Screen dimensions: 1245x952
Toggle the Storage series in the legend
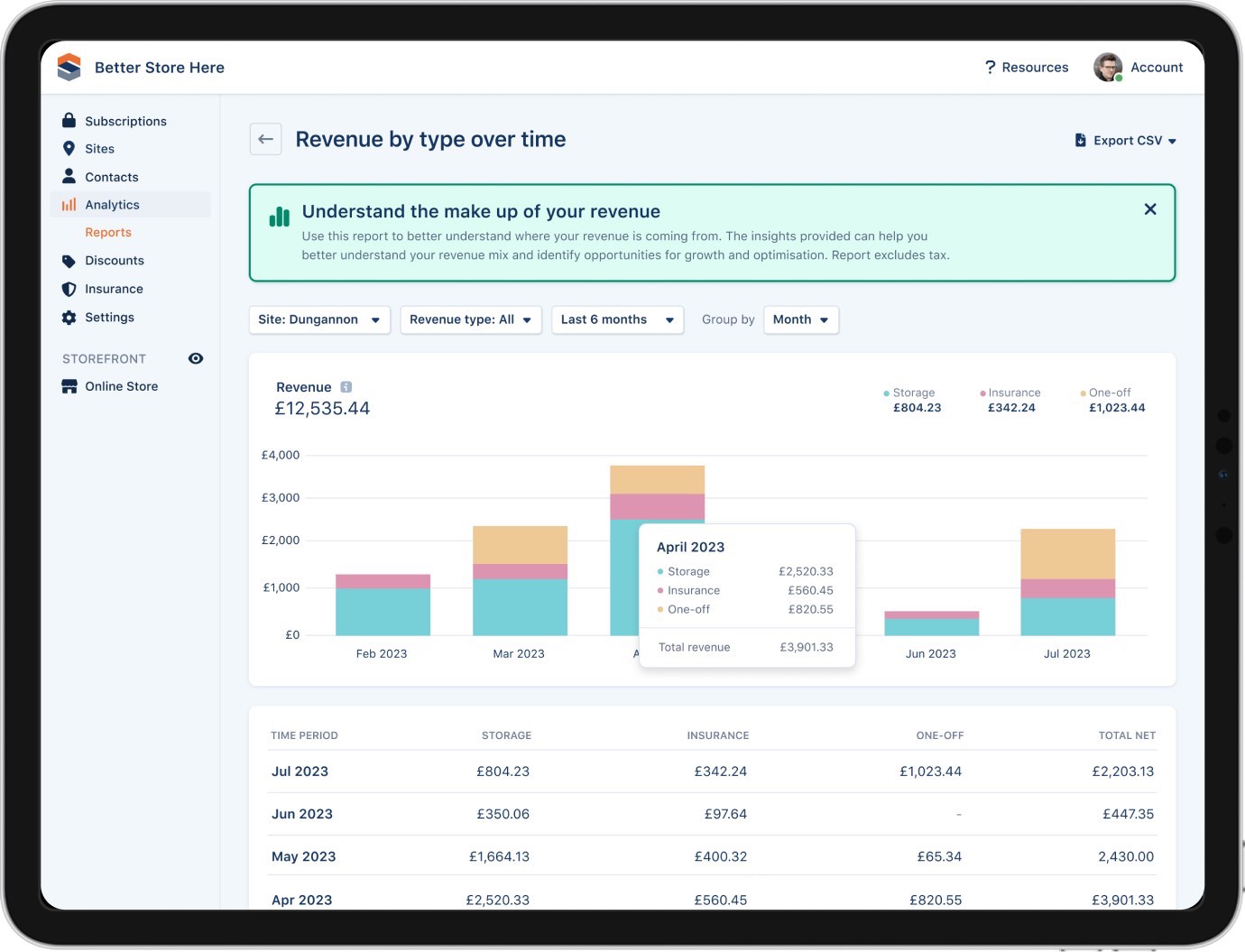[912, 393]
